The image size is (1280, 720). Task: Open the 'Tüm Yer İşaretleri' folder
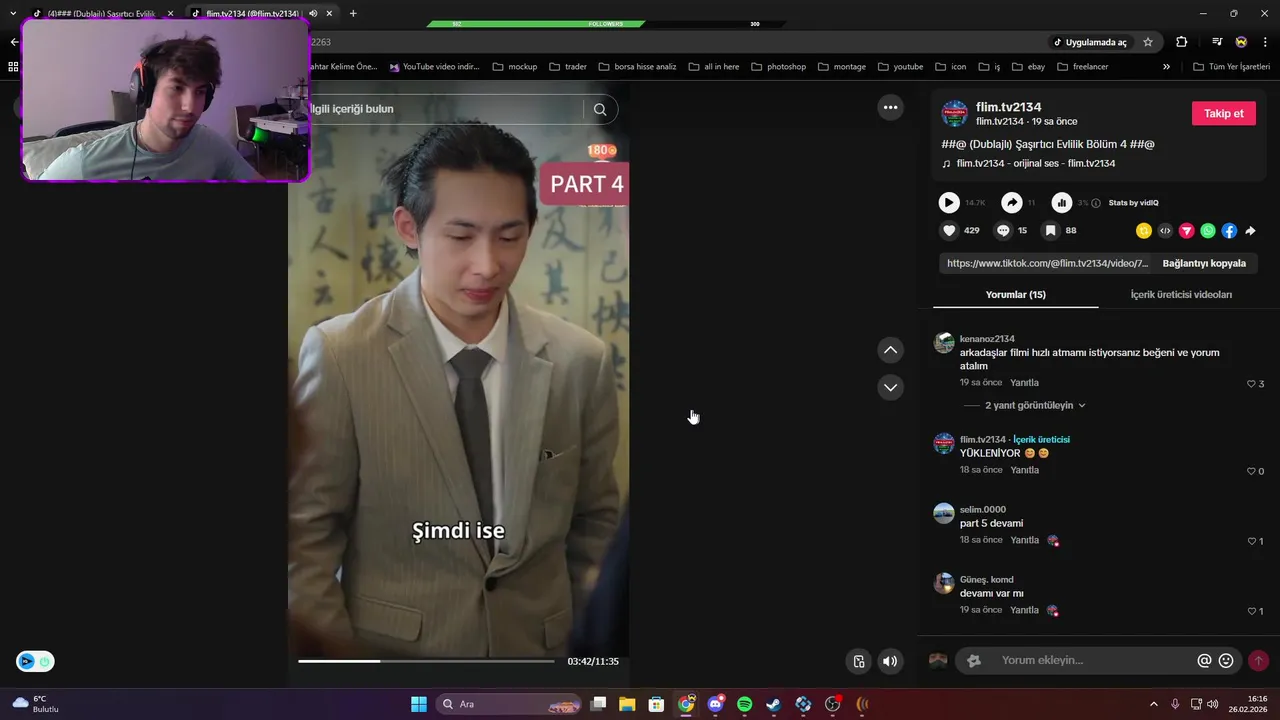point(1231,66)
